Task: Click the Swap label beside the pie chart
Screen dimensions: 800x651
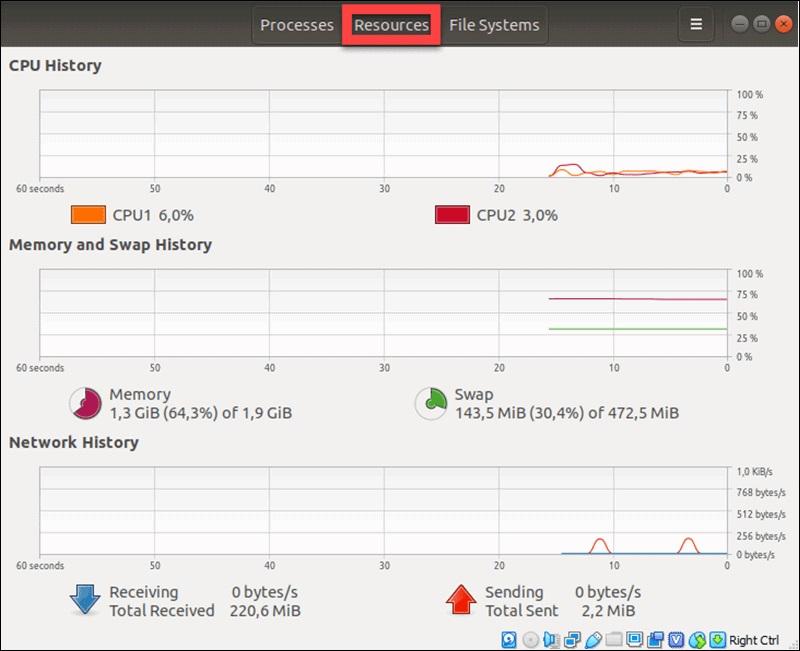Action: (x=474, y=394)
